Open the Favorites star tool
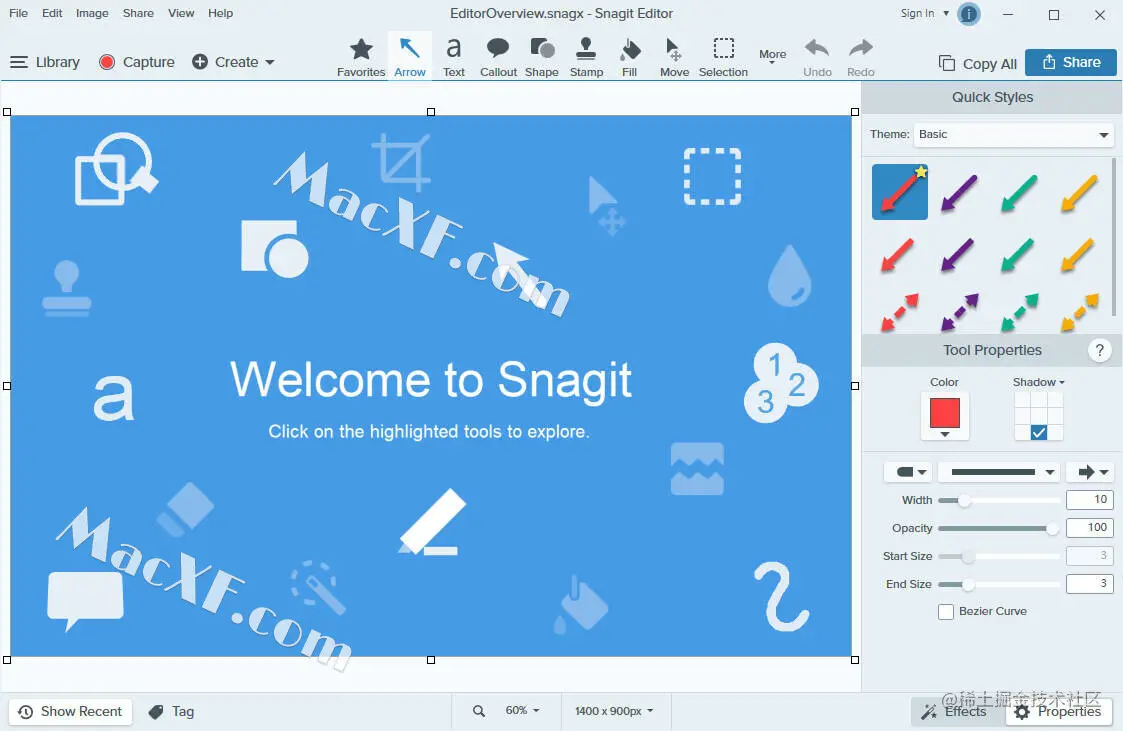Image resolution: width=1123 pixels, height=731 pixels. [x=361, y=57]
